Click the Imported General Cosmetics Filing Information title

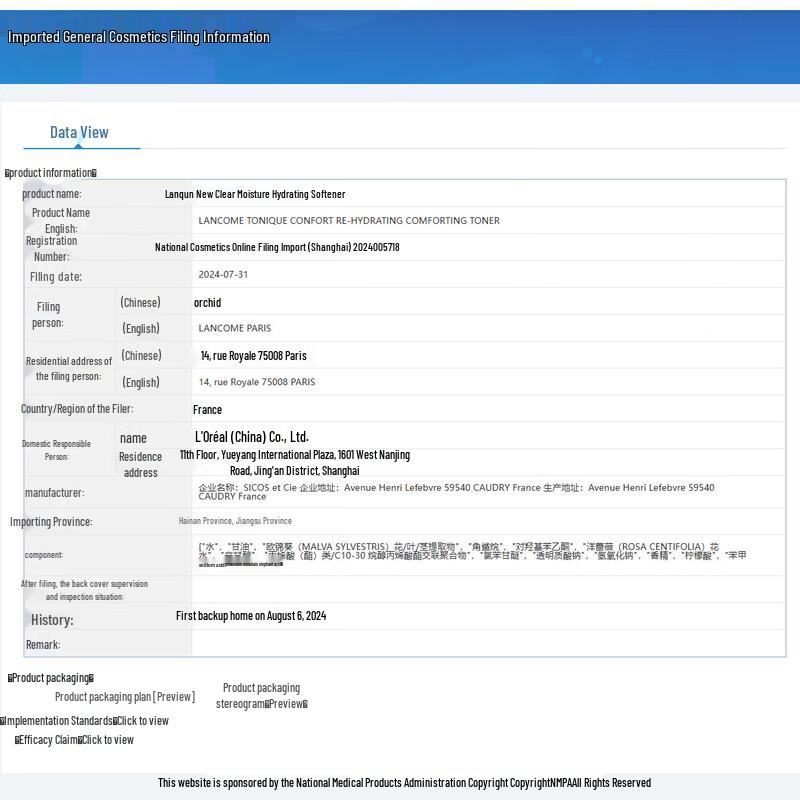tap(139, 38)
